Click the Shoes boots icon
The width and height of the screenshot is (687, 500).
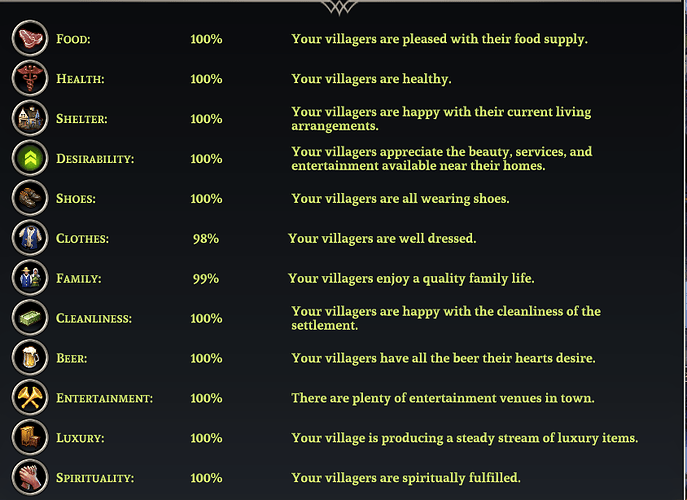tap(28, 198)
